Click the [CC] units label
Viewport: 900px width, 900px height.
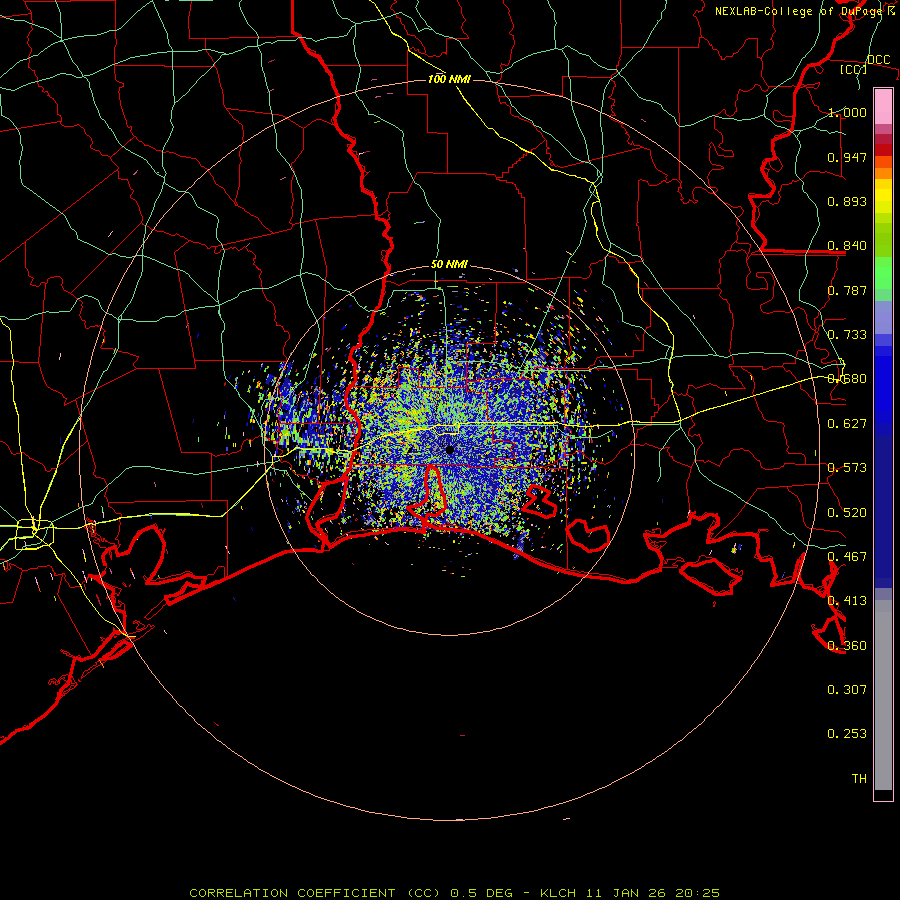[853, 69]
